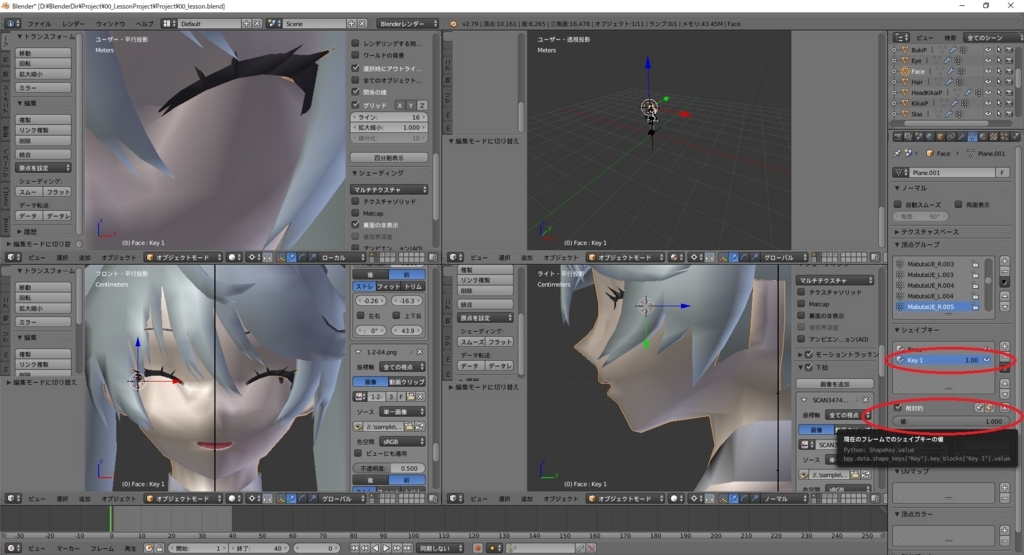The width and height of the screenshot is (1024, 555).
Task: Click the 終了 end frame field in timeline
Action: coord(260,548)
